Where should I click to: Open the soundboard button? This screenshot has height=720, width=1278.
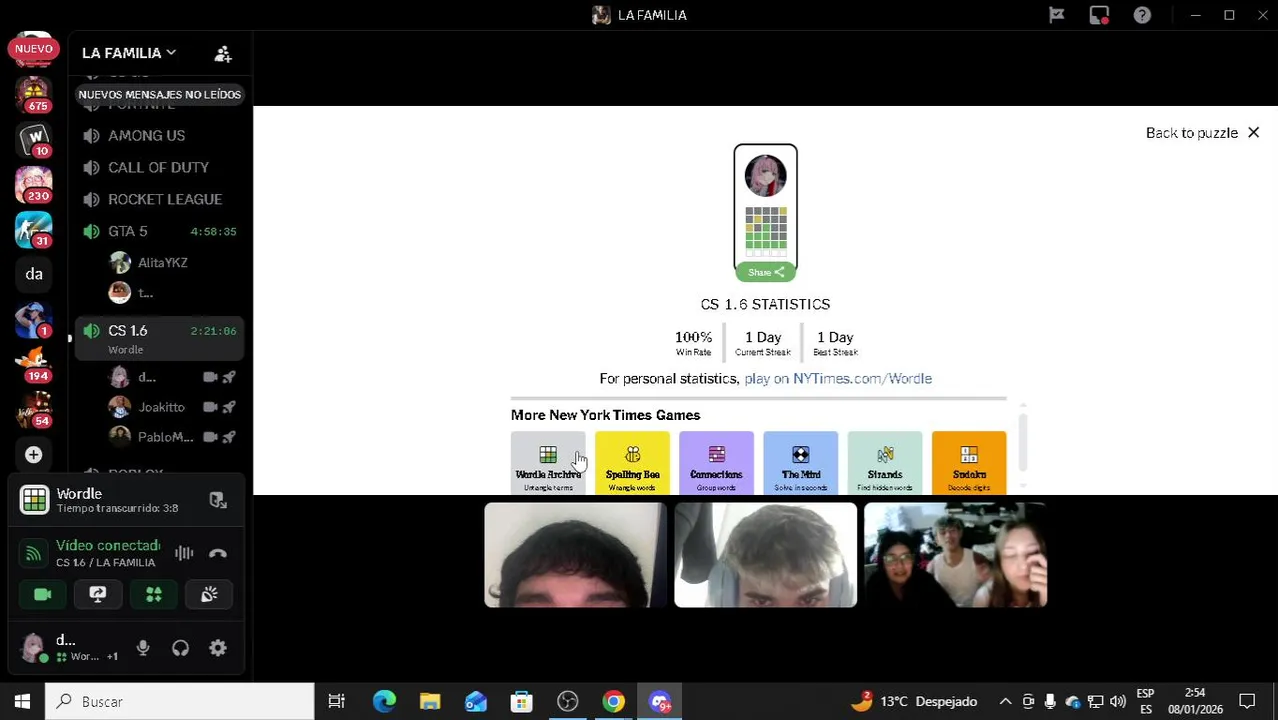[x=209, y=594]
